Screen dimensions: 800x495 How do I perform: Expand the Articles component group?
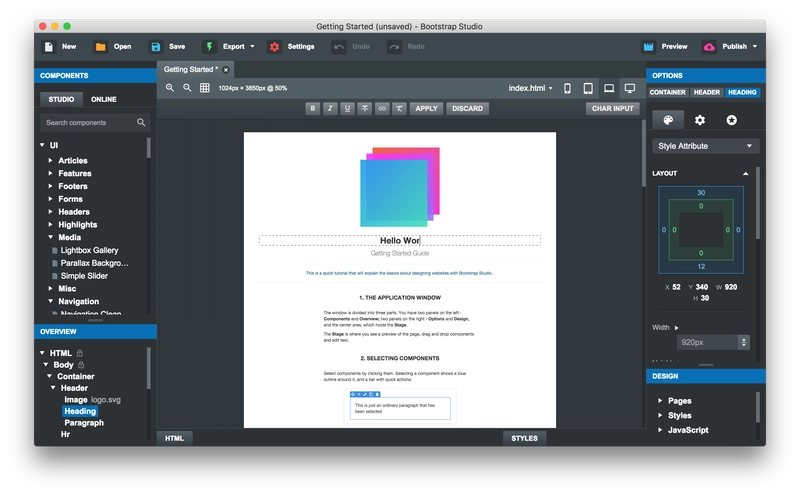point(51,160)
